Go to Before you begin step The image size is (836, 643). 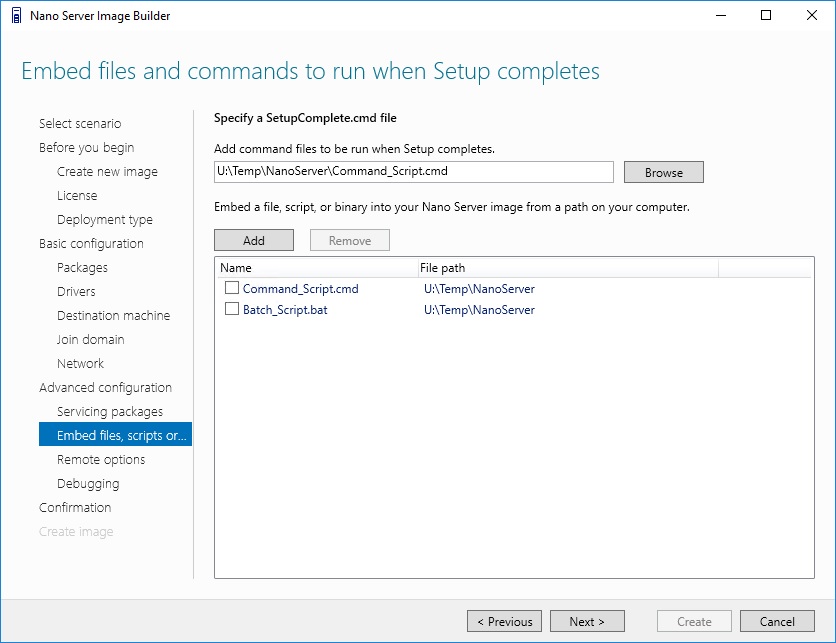[x=86, y=148]
